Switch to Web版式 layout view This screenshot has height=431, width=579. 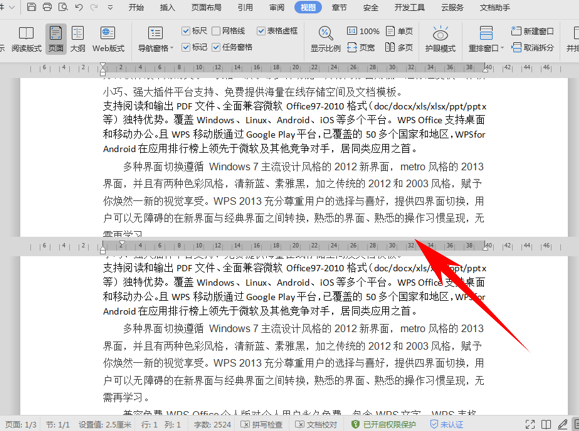coord(108,39)
